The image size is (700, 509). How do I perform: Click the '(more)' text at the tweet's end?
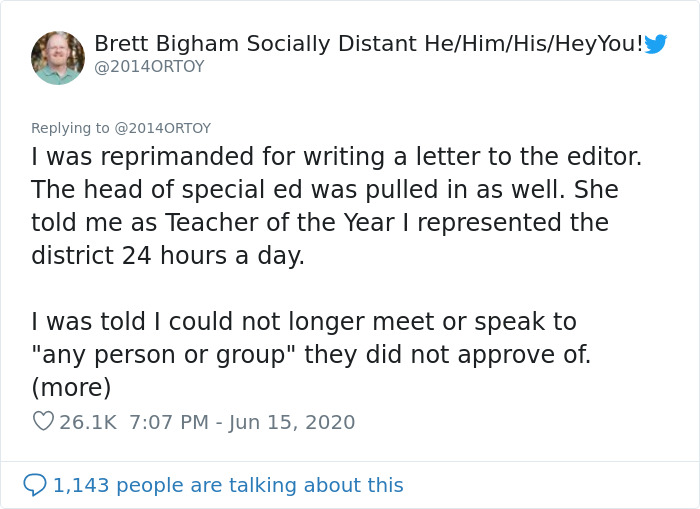pos(71,386)
